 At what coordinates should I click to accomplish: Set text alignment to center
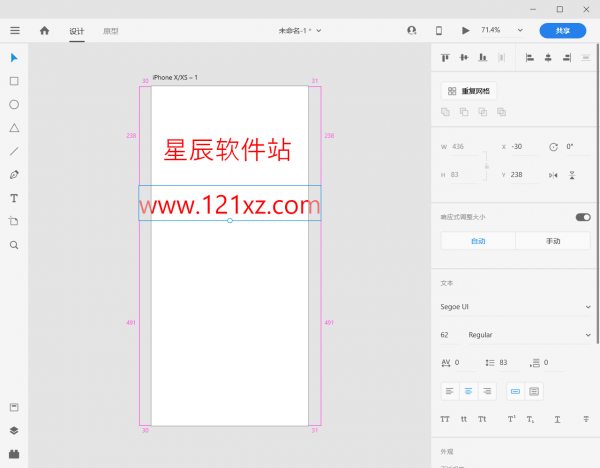click(468, 391)
